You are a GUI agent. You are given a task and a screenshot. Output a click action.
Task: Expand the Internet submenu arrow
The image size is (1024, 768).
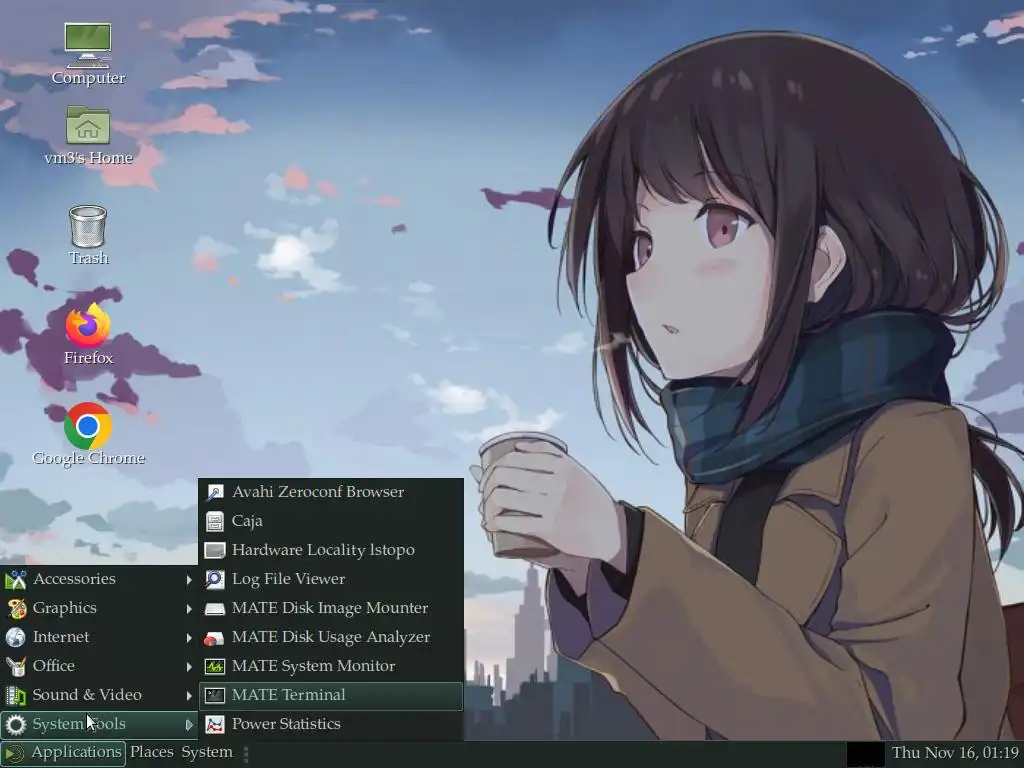tap(189, 637)
